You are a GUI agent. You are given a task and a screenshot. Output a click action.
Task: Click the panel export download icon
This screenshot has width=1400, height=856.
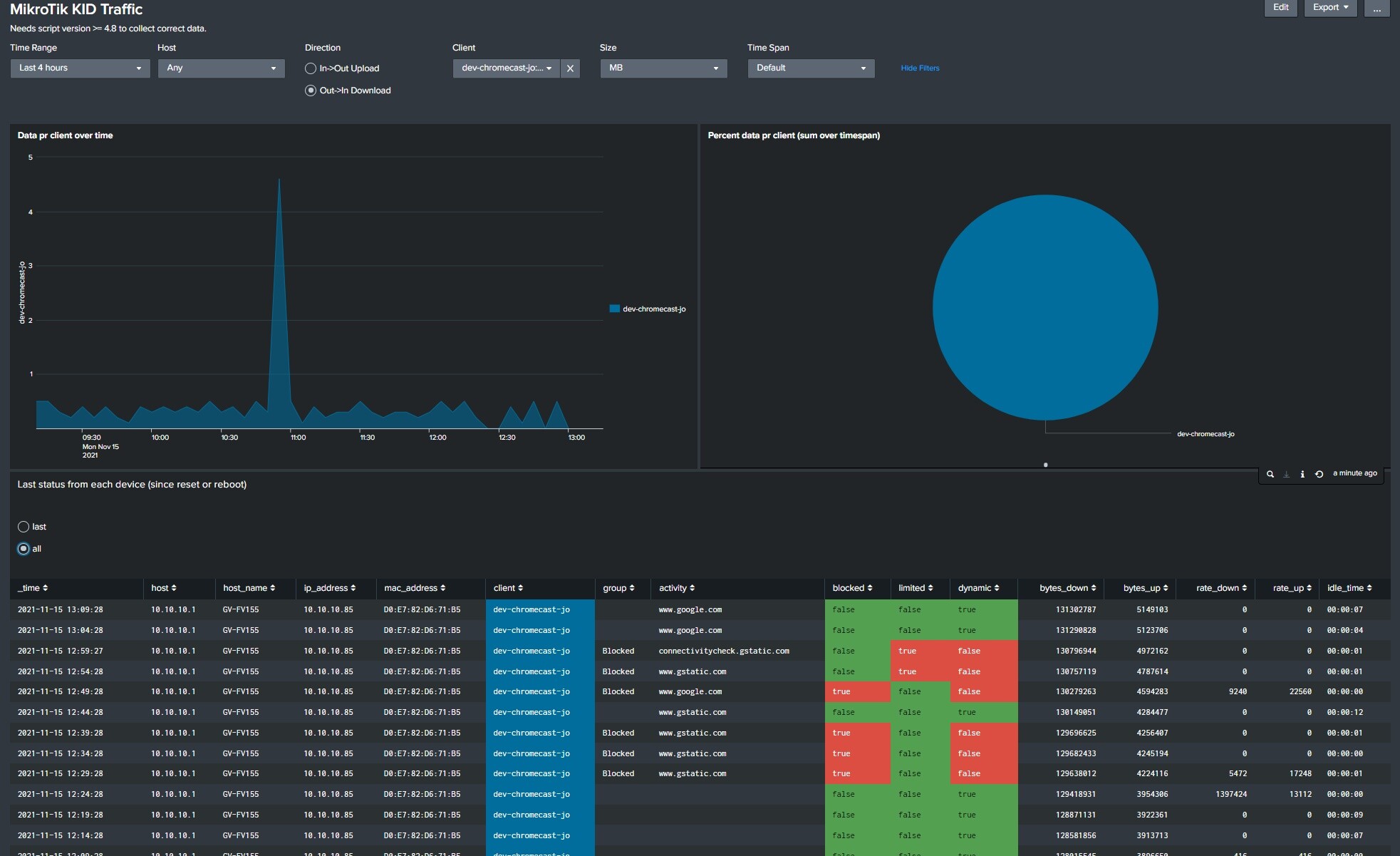tap(1286, 474)
